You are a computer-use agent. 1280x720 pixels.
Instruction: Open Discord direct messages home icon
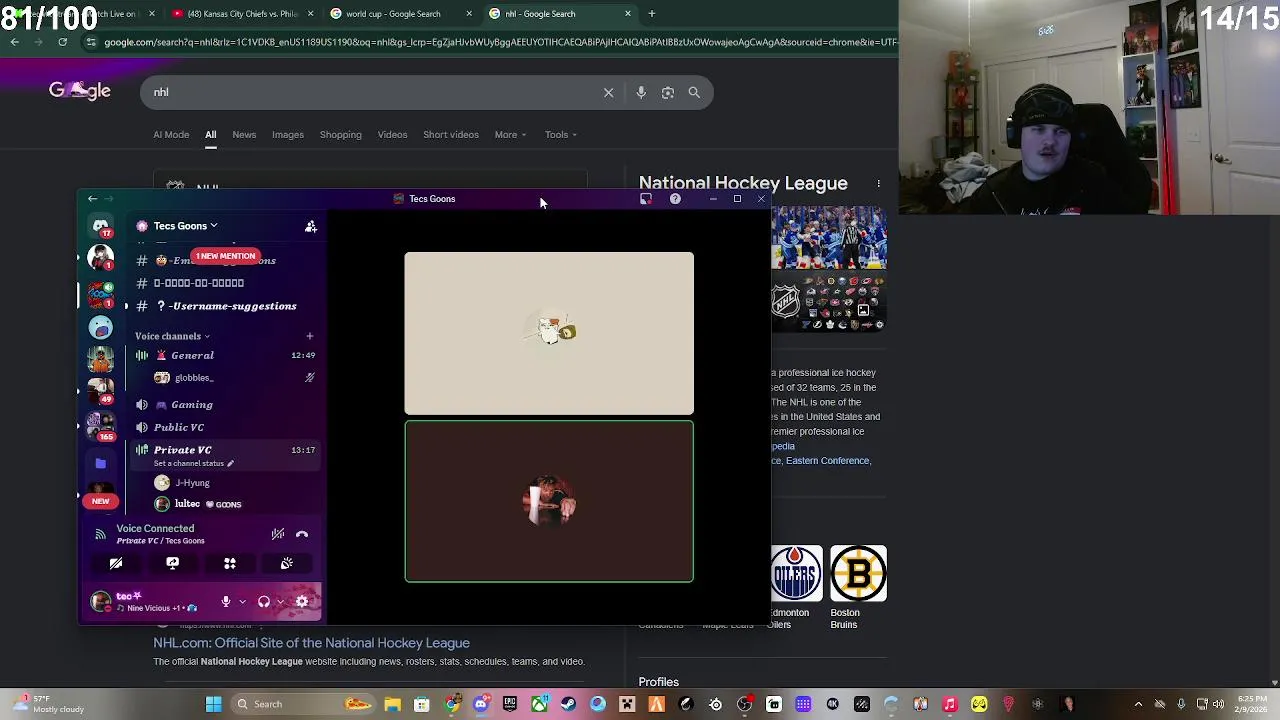pyautogui.click(x=100, y=226)
